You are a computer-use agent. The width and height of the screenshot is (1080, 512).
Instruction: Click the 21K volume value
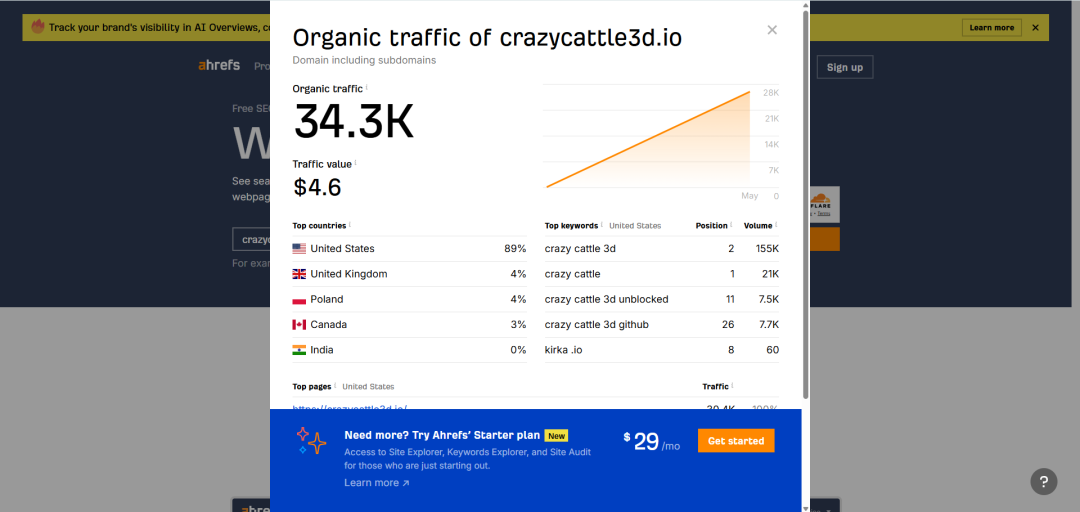tap(769, 274)
